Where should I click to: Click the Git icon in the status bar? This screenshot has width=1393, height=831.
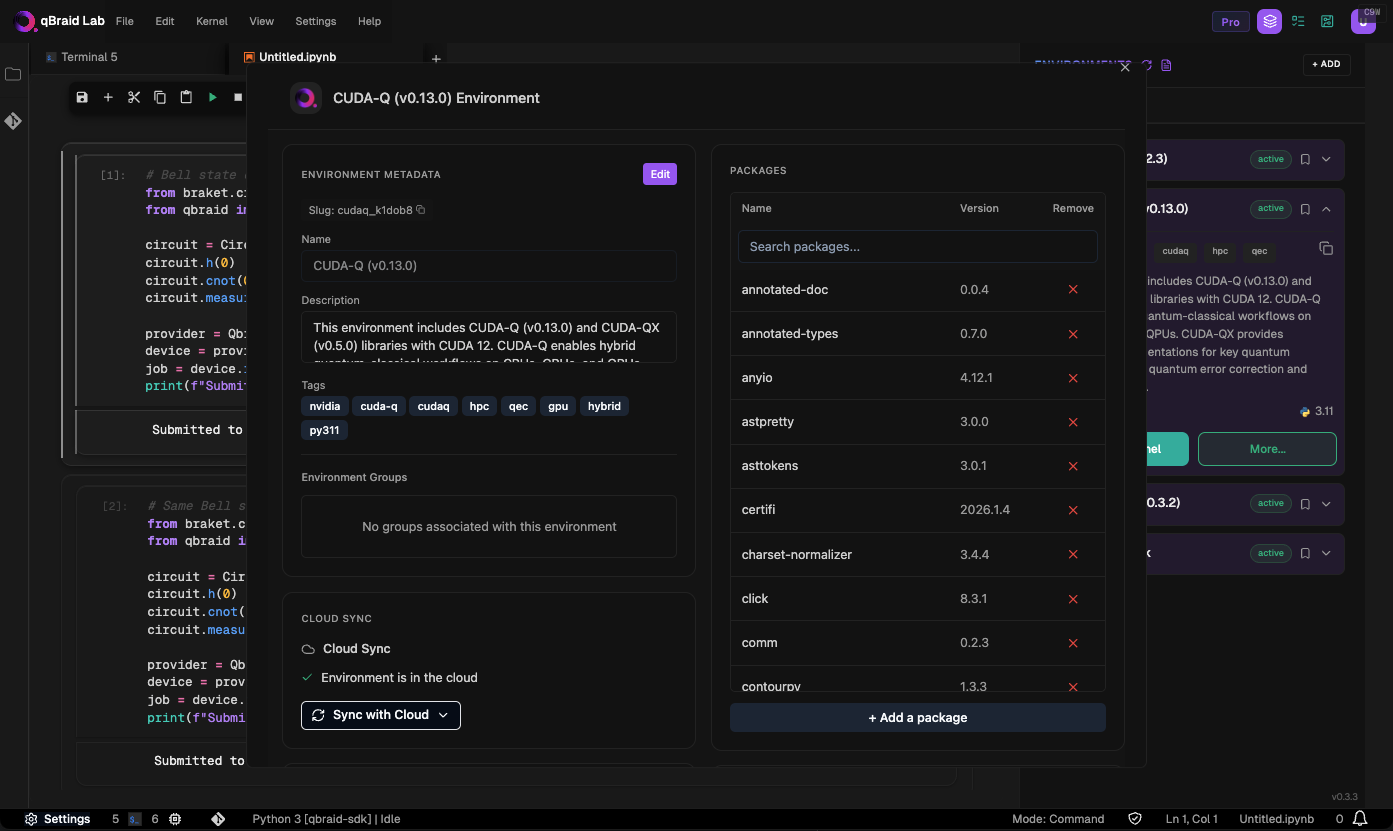(x=218, y=819)
